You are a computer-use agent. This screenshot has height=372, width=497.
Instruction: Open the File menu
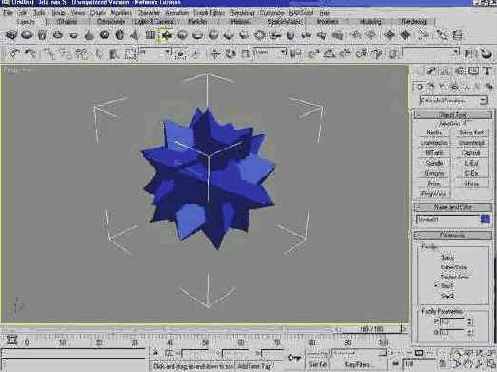[7, 13]
